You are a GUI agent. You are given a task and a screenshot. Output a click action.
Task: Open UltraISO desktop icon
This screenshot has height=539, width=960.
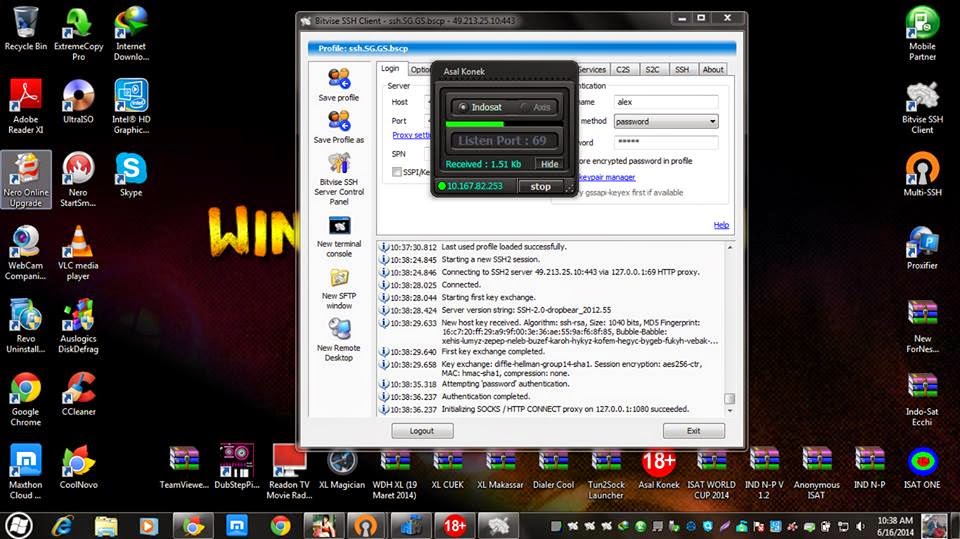pos(78,102)
